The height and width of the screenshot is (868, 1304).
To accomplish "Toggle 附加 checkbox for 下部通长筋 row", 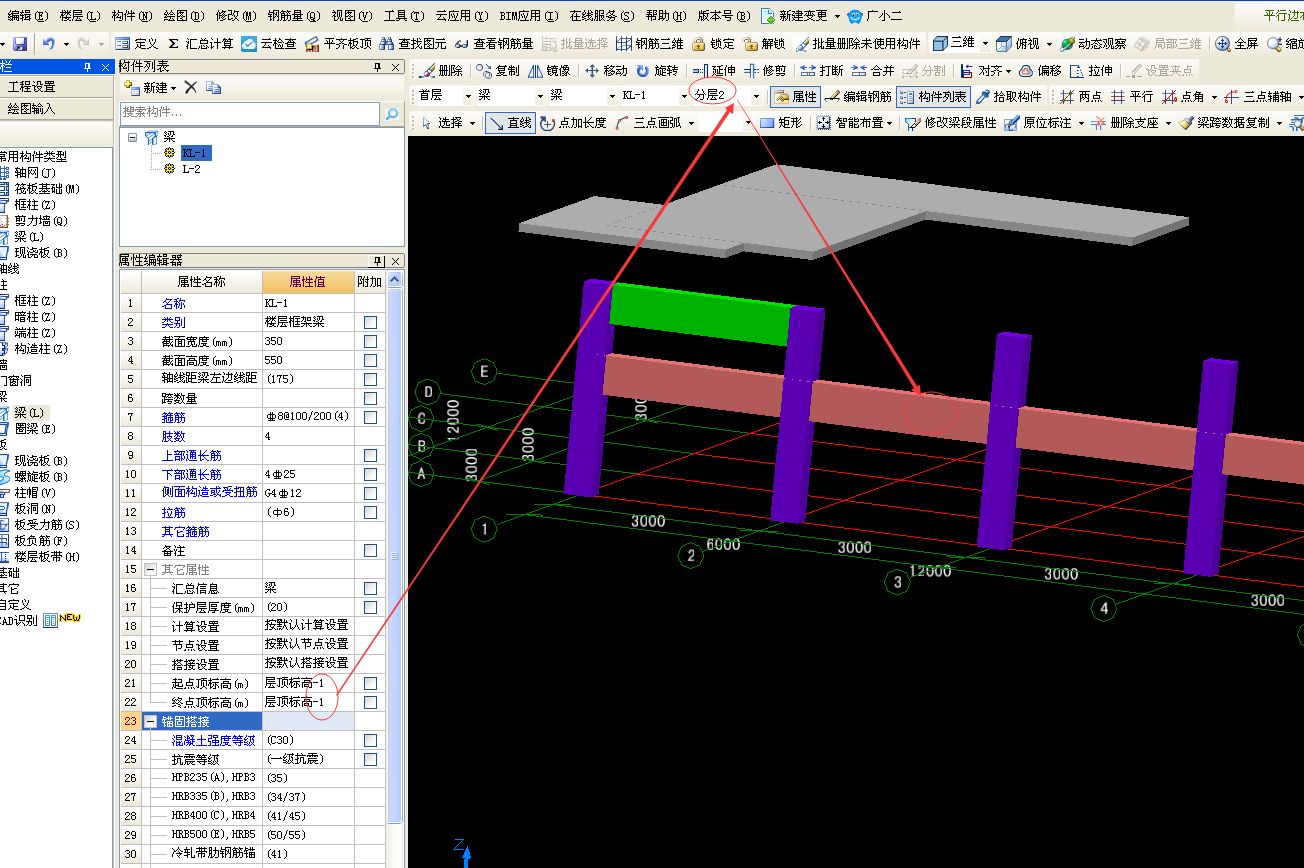I will pyautogui.click(x=370, y=474).
